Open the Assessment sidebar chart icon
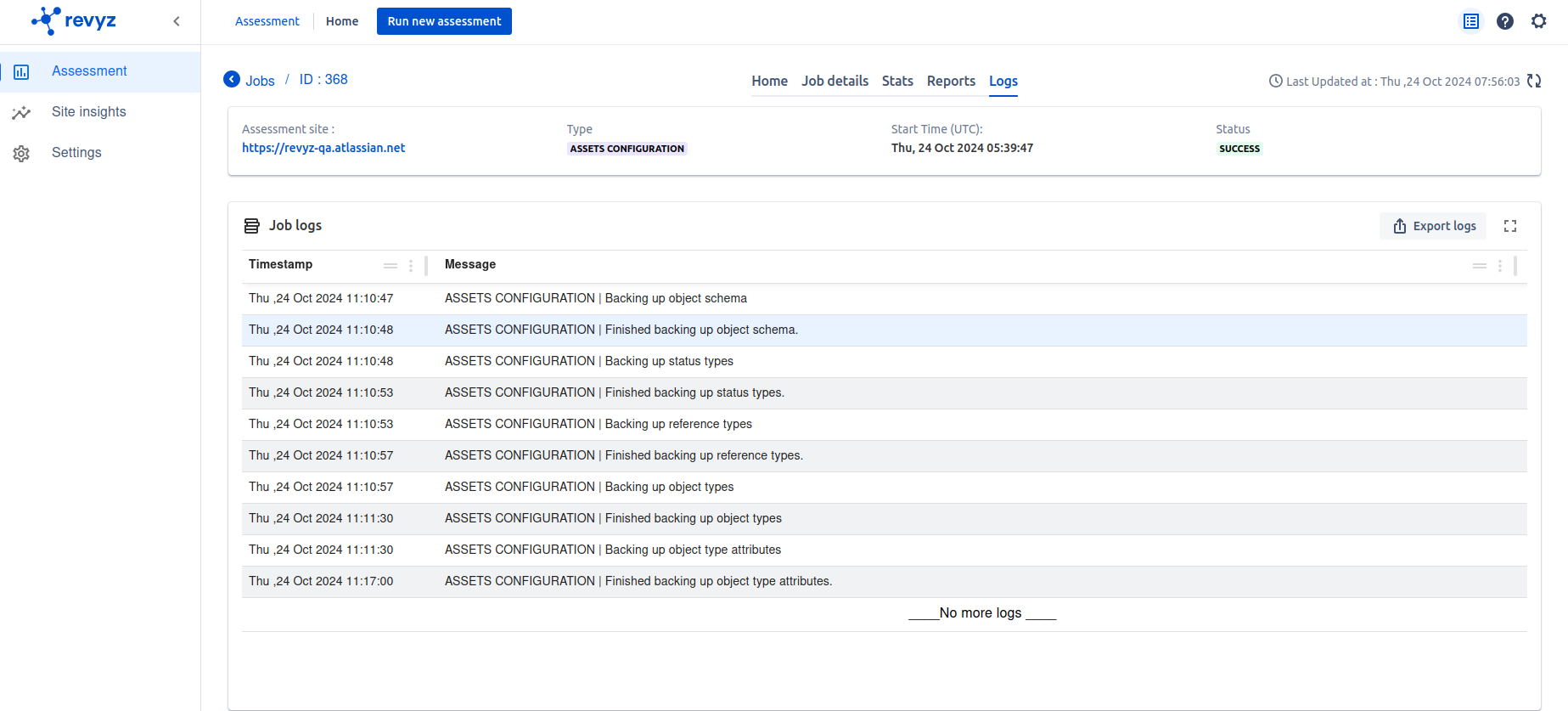 [22, 72]
